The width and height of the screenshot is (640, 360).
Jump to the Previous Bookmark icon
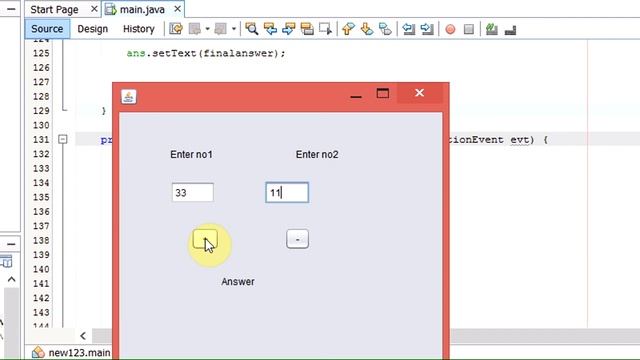[x=348, y=29]
